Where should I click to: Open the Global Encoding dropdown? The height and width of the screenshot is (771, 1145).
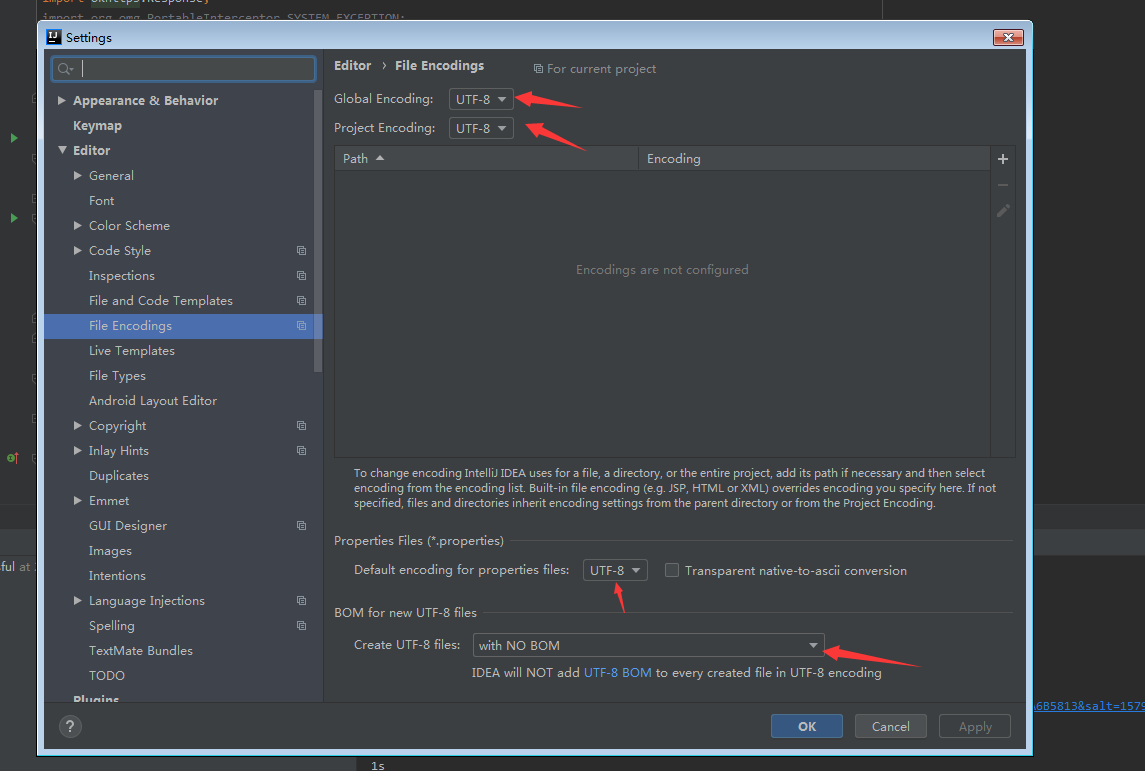tap(481, 99)
